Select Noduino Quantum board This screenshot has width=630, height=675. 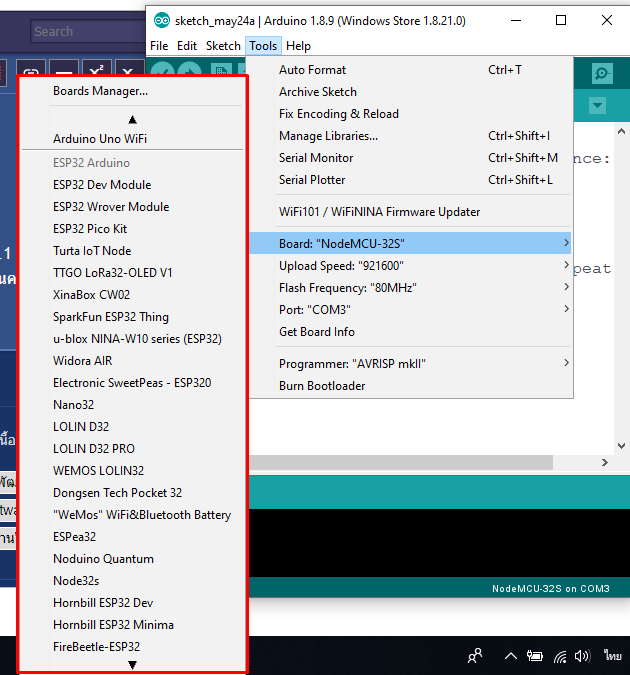click(133, 559)
